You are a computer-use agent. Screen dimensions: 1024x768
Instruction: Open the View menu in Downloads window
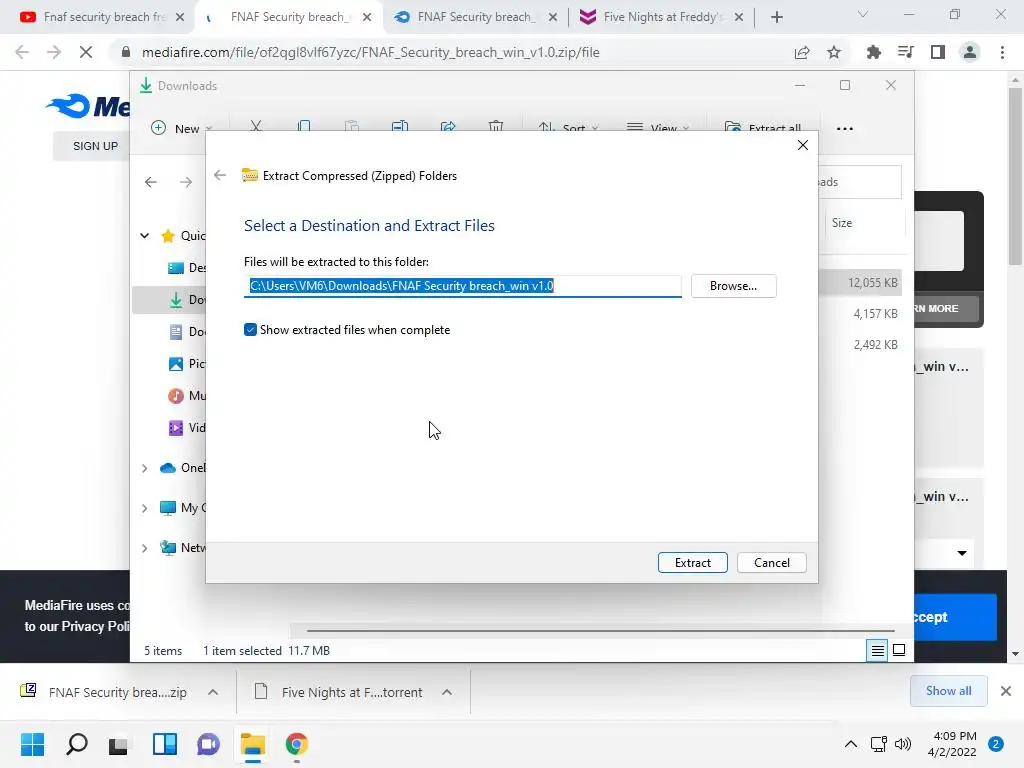click(657, 128)
